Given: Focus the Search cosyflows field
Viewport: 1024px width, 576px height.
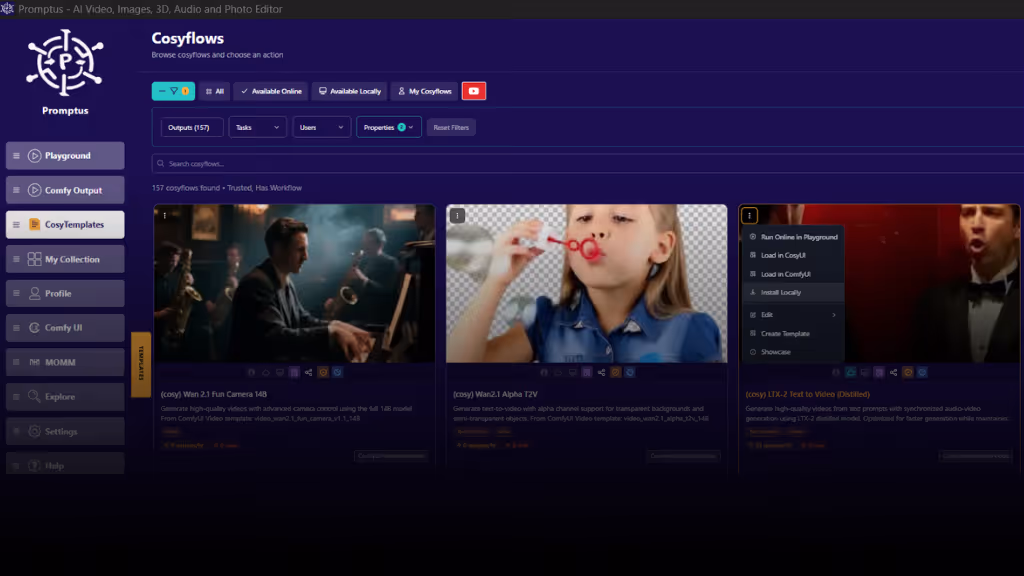Looking at the screenshot, I should click(588, 163).
